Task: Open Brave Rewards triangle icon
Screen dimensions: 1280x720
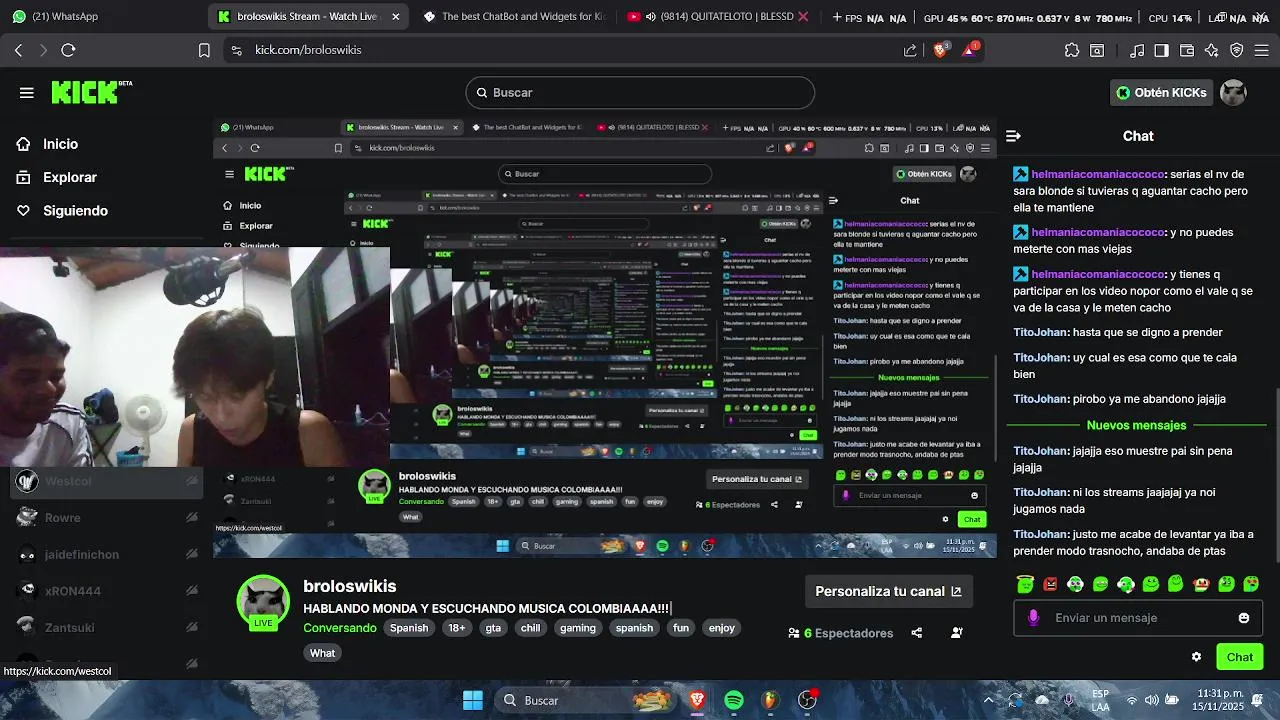Action: click(970, 49)
